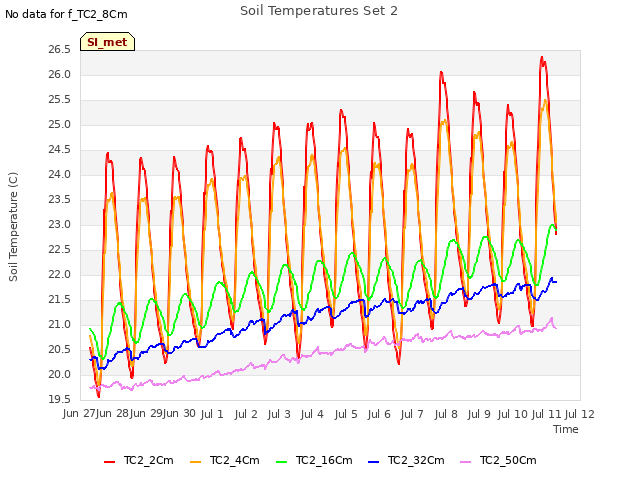Click the chart title Soil Temperatures Set 2

[x=319, y=11]
